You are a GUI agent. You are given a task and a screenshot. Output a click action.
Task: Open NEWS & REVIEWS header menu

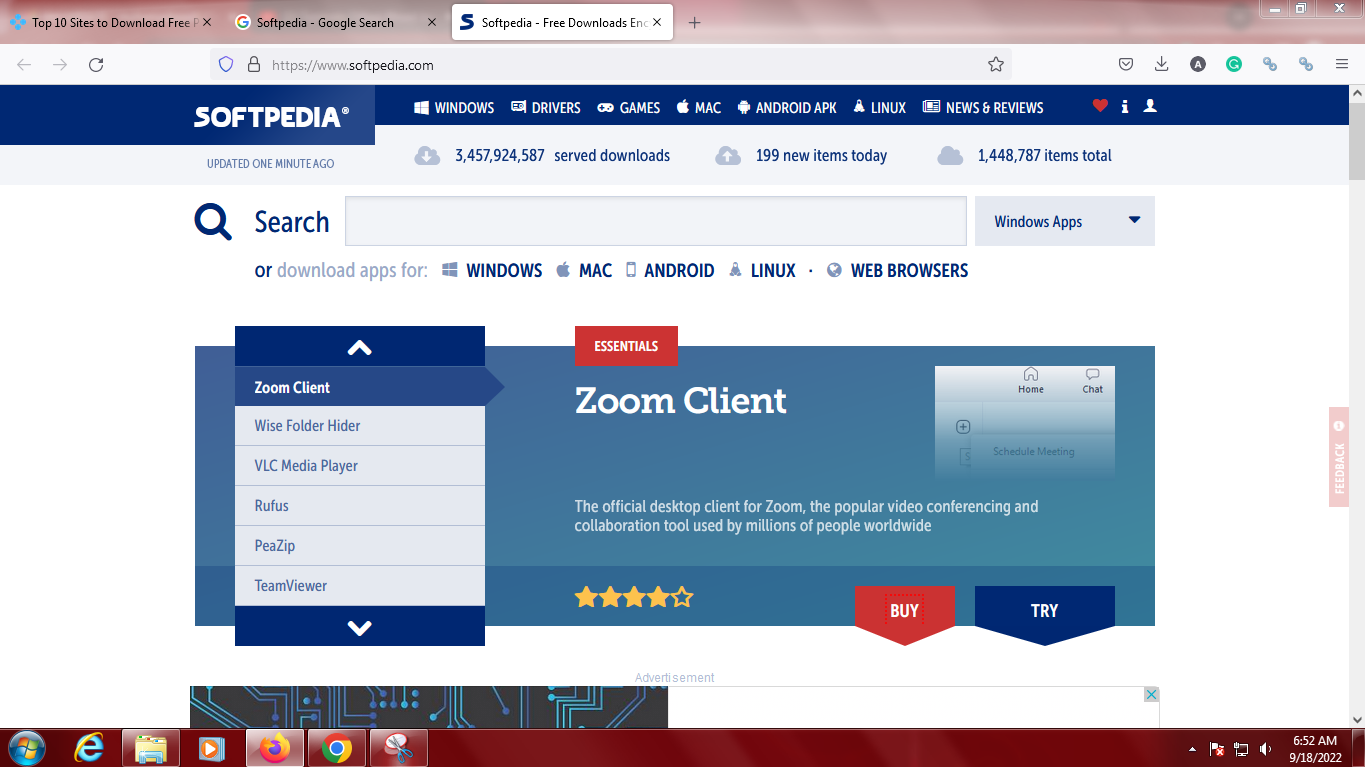pos(983,107)
